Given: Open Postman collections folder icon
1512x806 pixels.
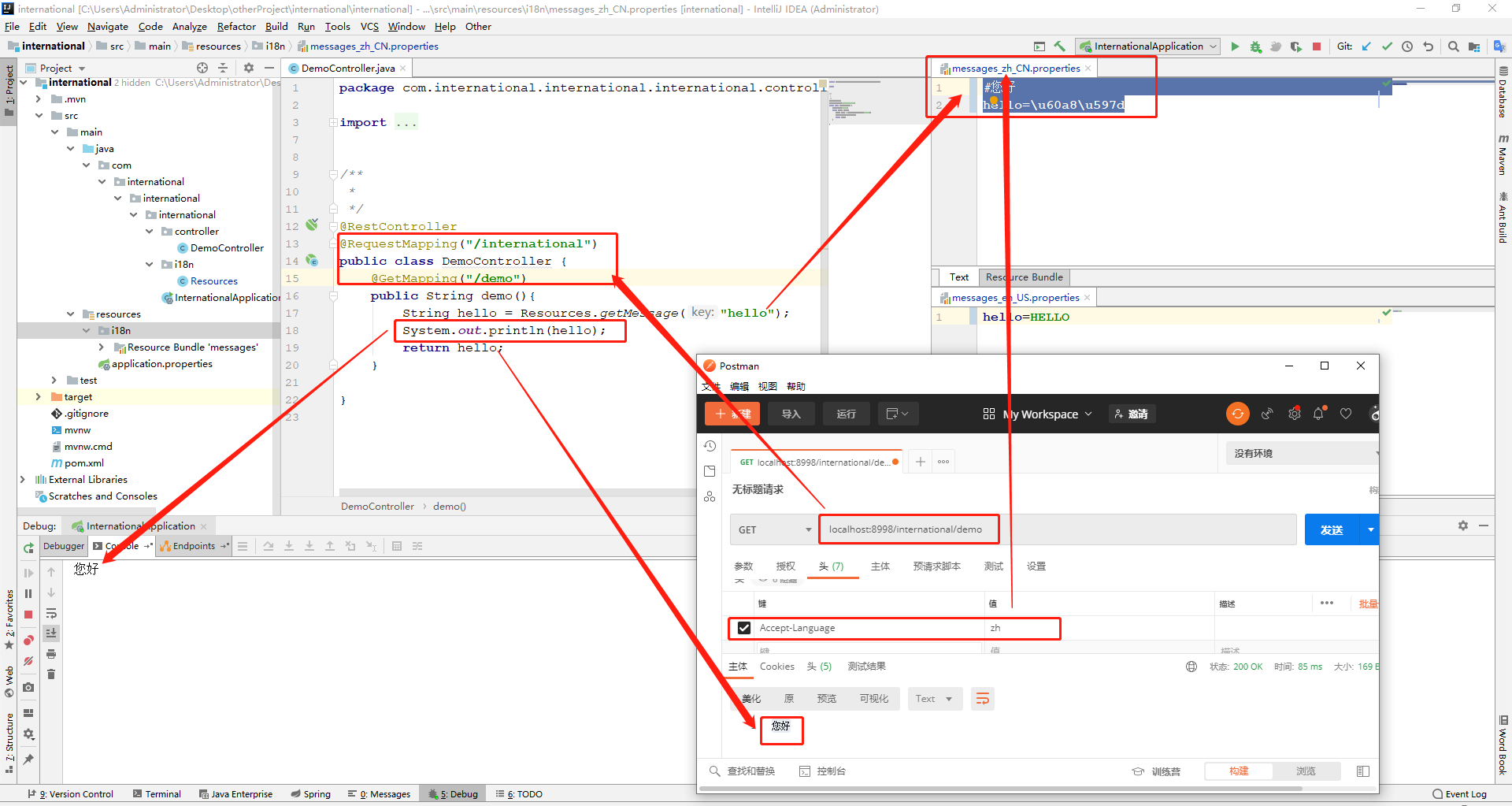Looking at the screenshot, I should pyautogui.click(x=710, y=471).
